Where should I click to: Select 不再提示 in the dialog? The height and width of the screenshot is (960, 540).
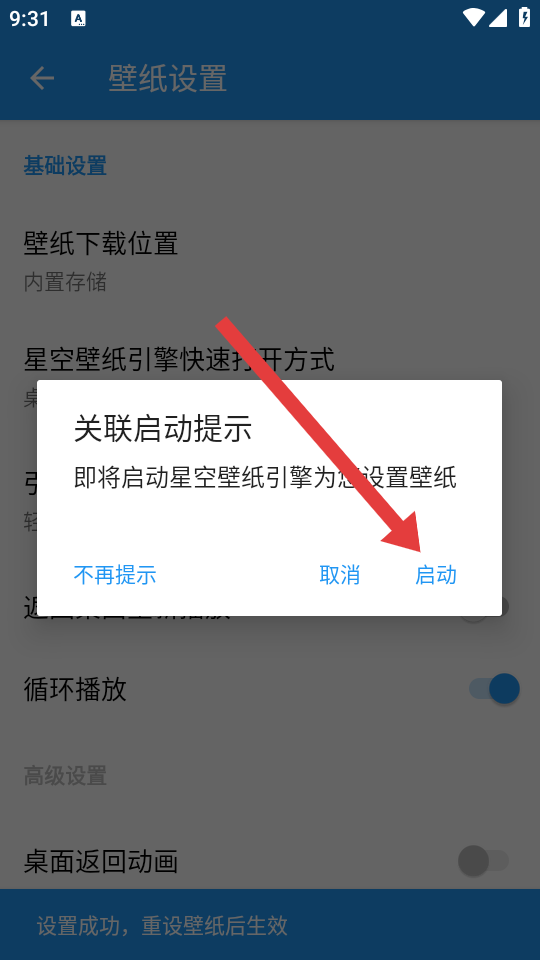(115, 575)
